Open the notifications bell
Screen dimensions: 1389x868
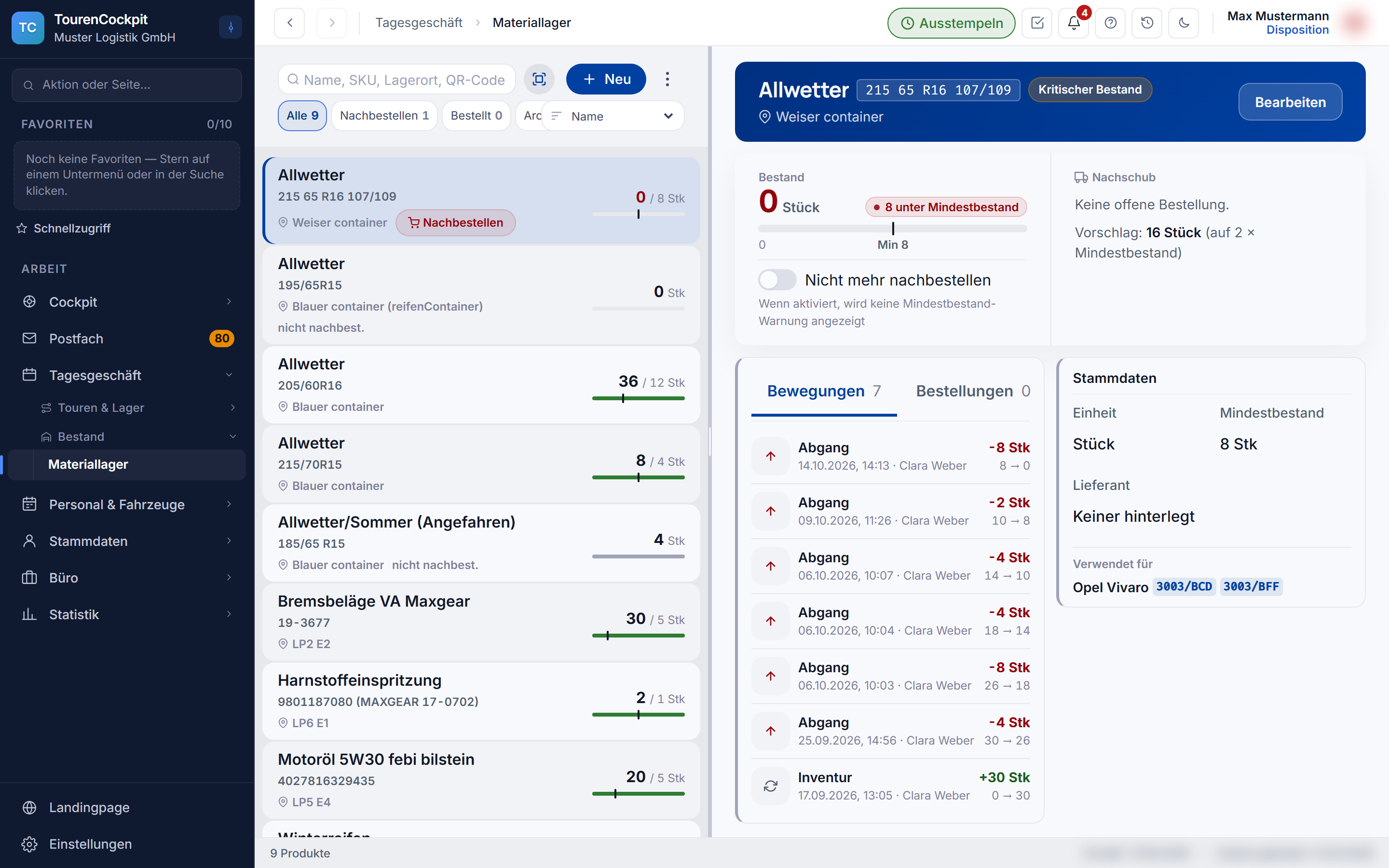[x=1074, y=23]
